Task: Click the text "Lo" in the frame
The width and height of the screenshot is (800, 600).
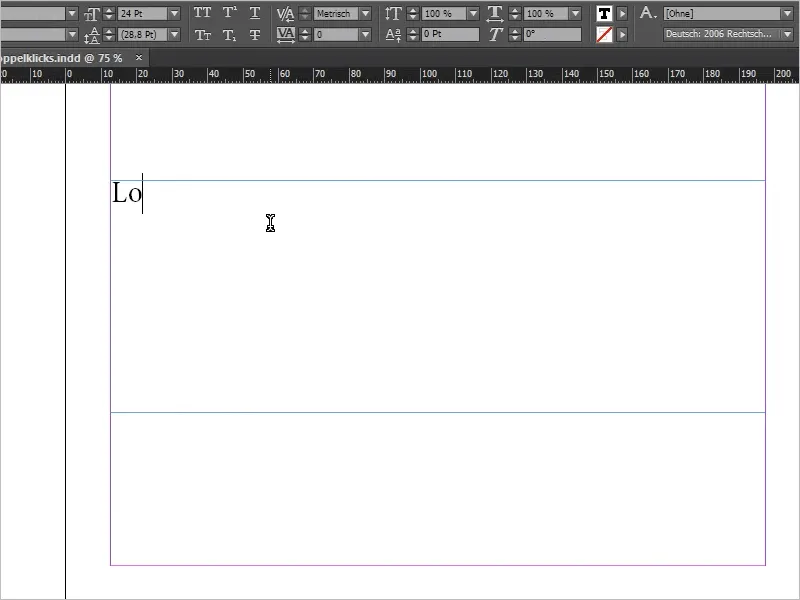Action: [x=127, y=193]
